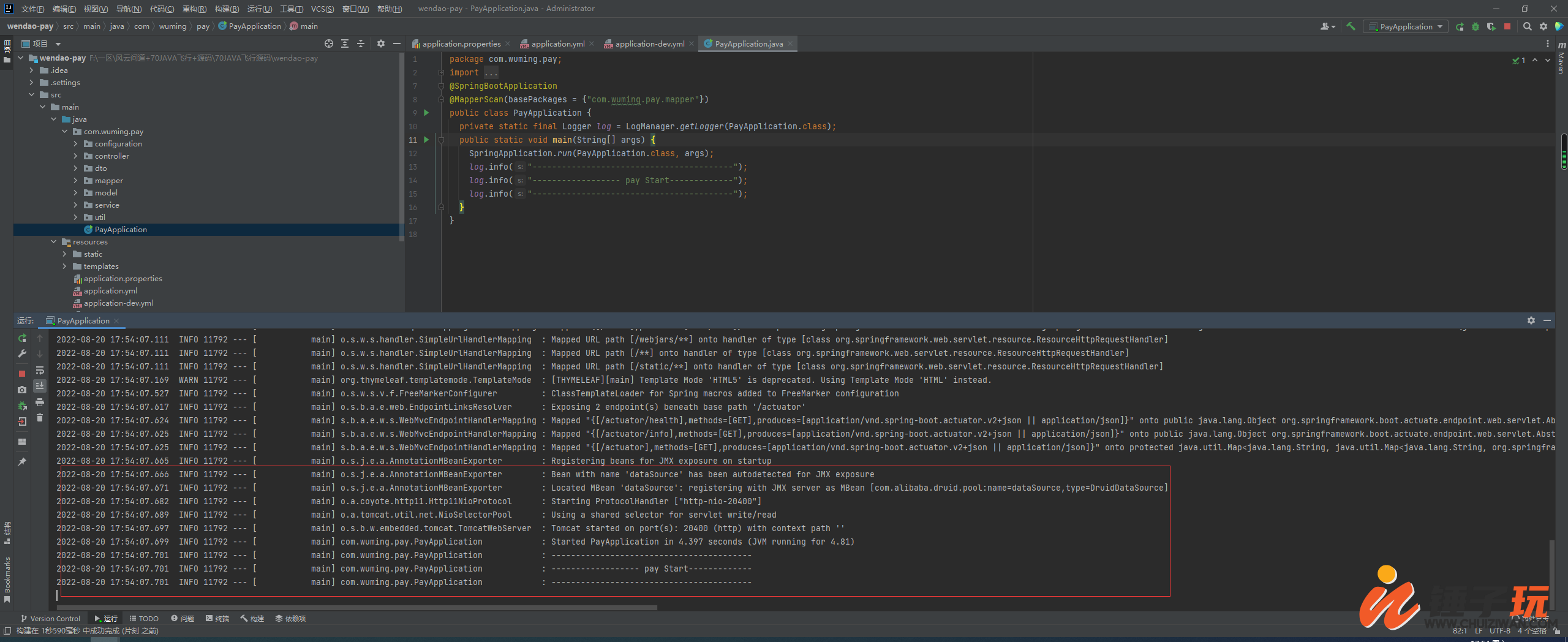Expand the configuration package
The image size is (1568, 642).
click(x=76, y=144)
